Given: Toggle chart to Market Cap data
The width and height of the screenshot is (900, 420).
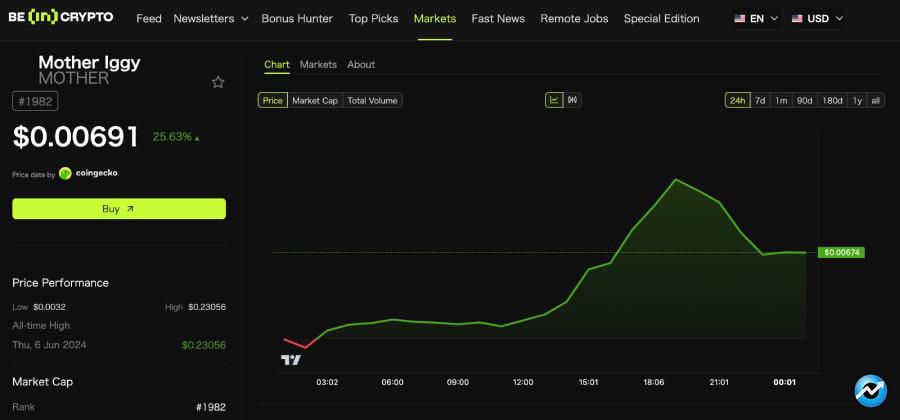Looking at the screenshot, I should pyautogui.click(x=314, y=100).
